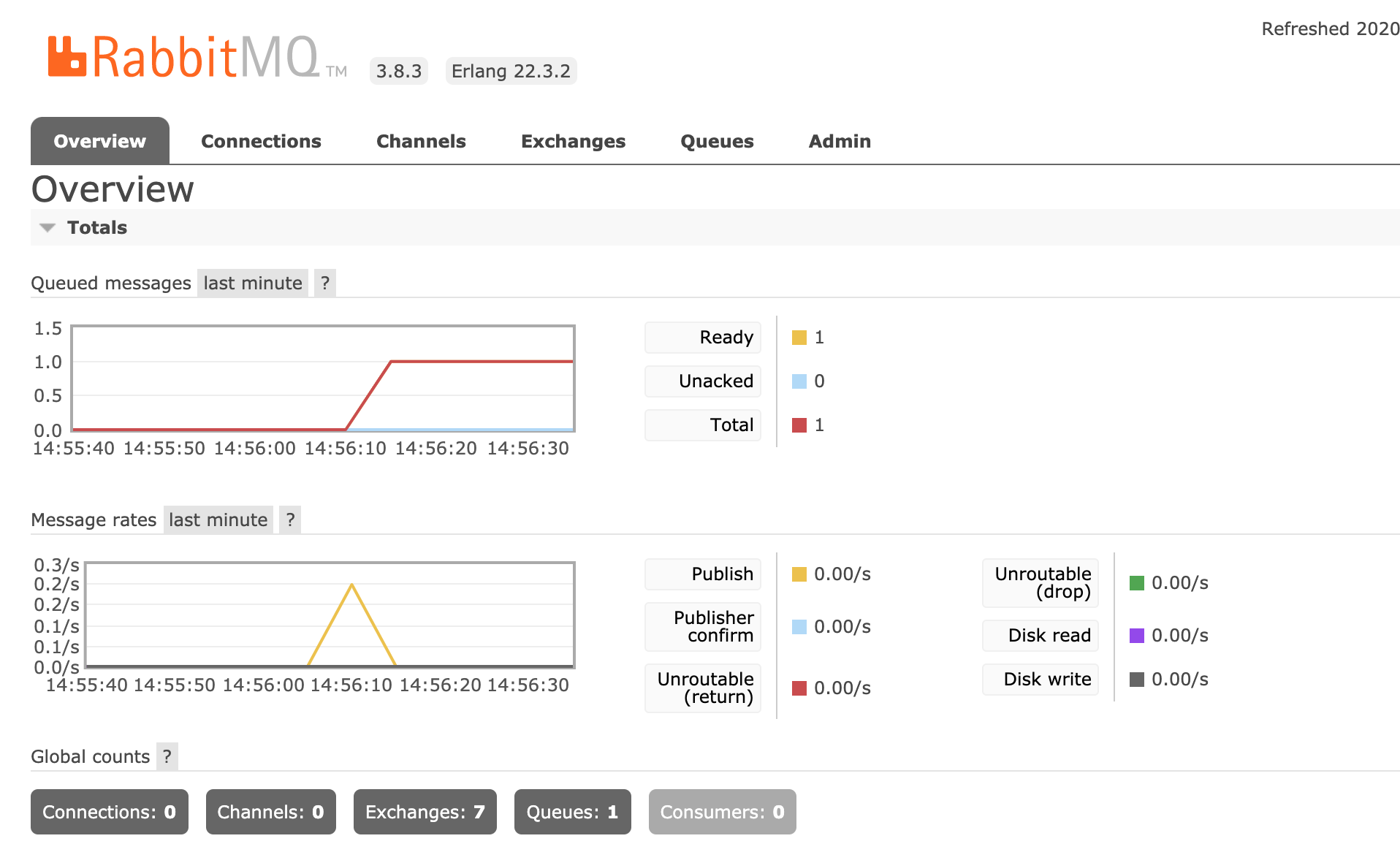
Task: Click the green Unroutable (drop) swatch
Action: (1137, 583)
